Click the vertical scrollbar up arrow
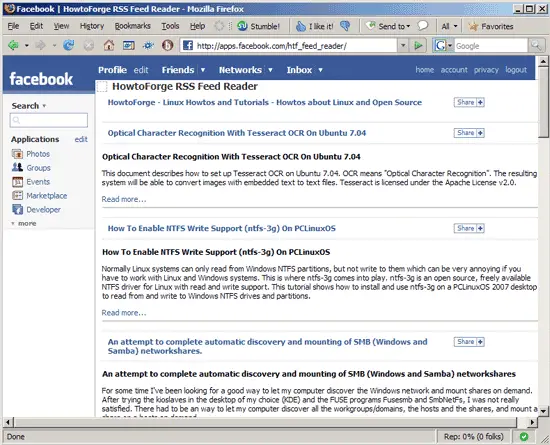The width and height of the screenshot is (550, 445). (x=543, y=61)
